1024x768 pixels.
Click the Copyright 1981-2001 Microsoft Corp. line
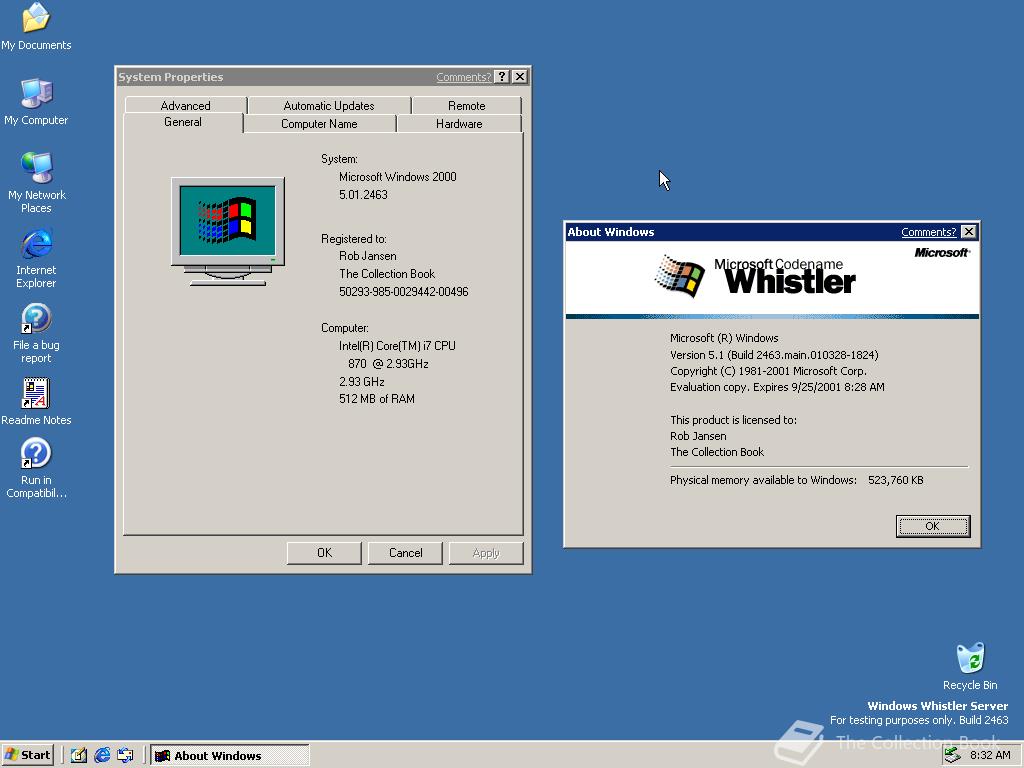click(768, 371)
